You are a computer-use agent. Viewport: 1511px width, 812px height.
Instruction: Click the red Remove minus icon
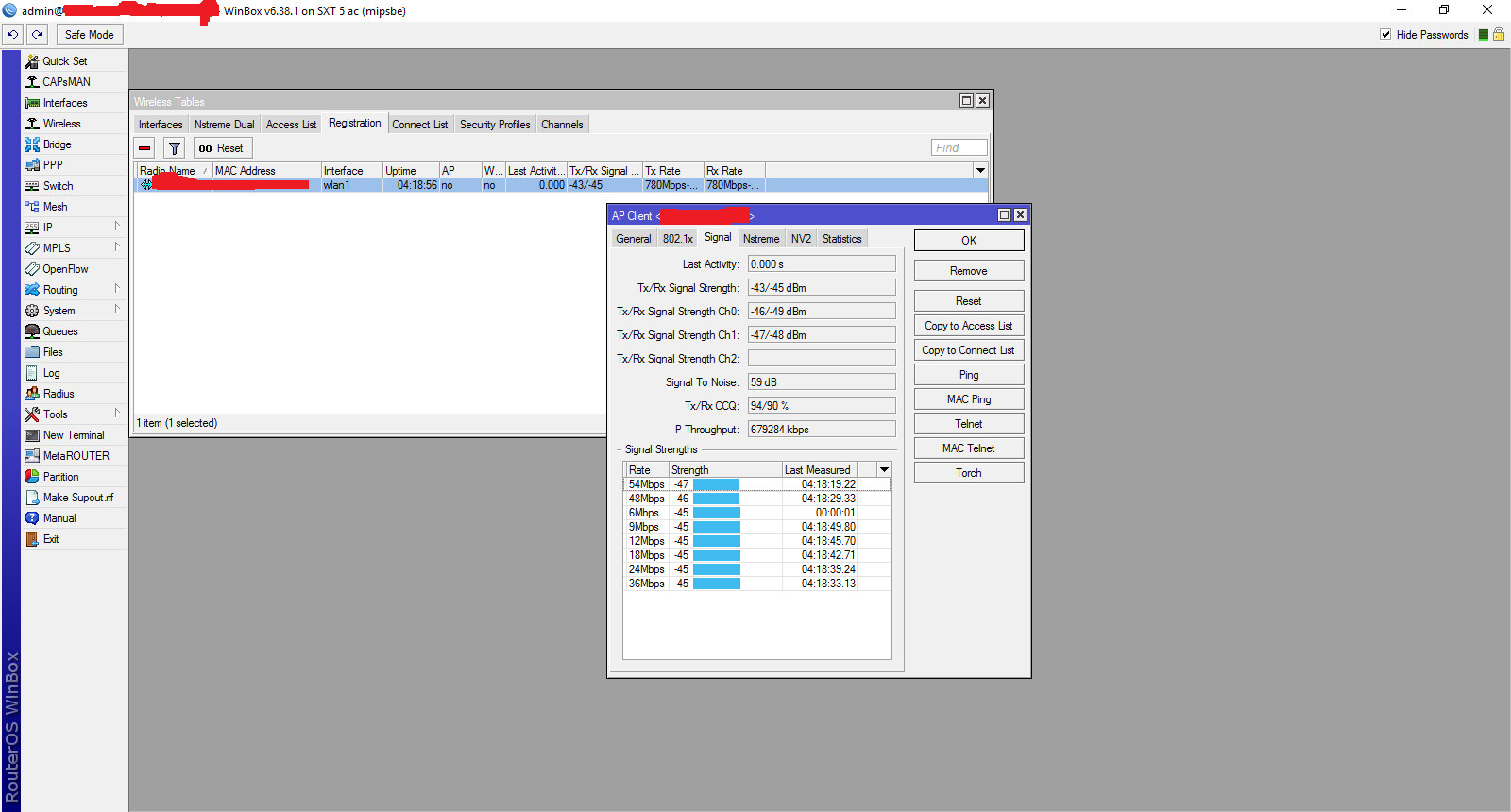[x=144, y=148]
